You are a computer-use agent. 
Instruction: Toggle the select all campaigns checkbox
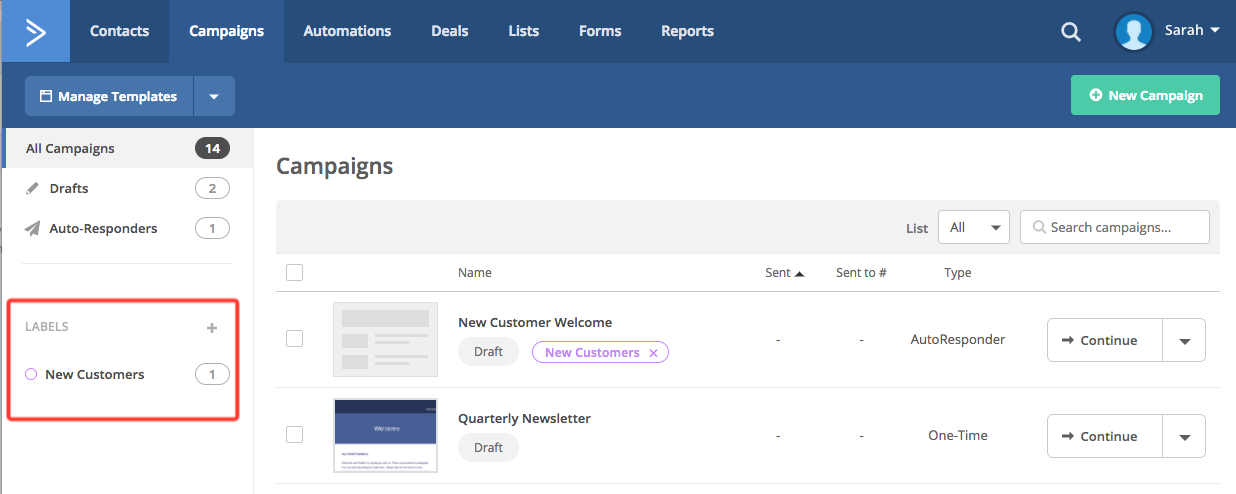point(294,272)
